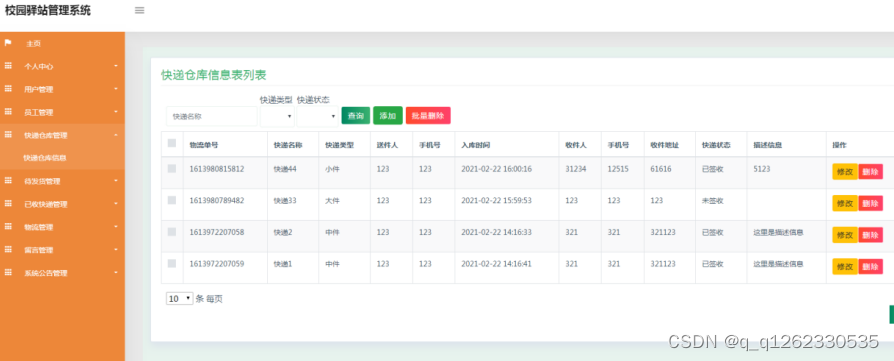894x361 pixels.
Task: Click the grid icon beside 快递仓库管理
Action: [8, 135]
